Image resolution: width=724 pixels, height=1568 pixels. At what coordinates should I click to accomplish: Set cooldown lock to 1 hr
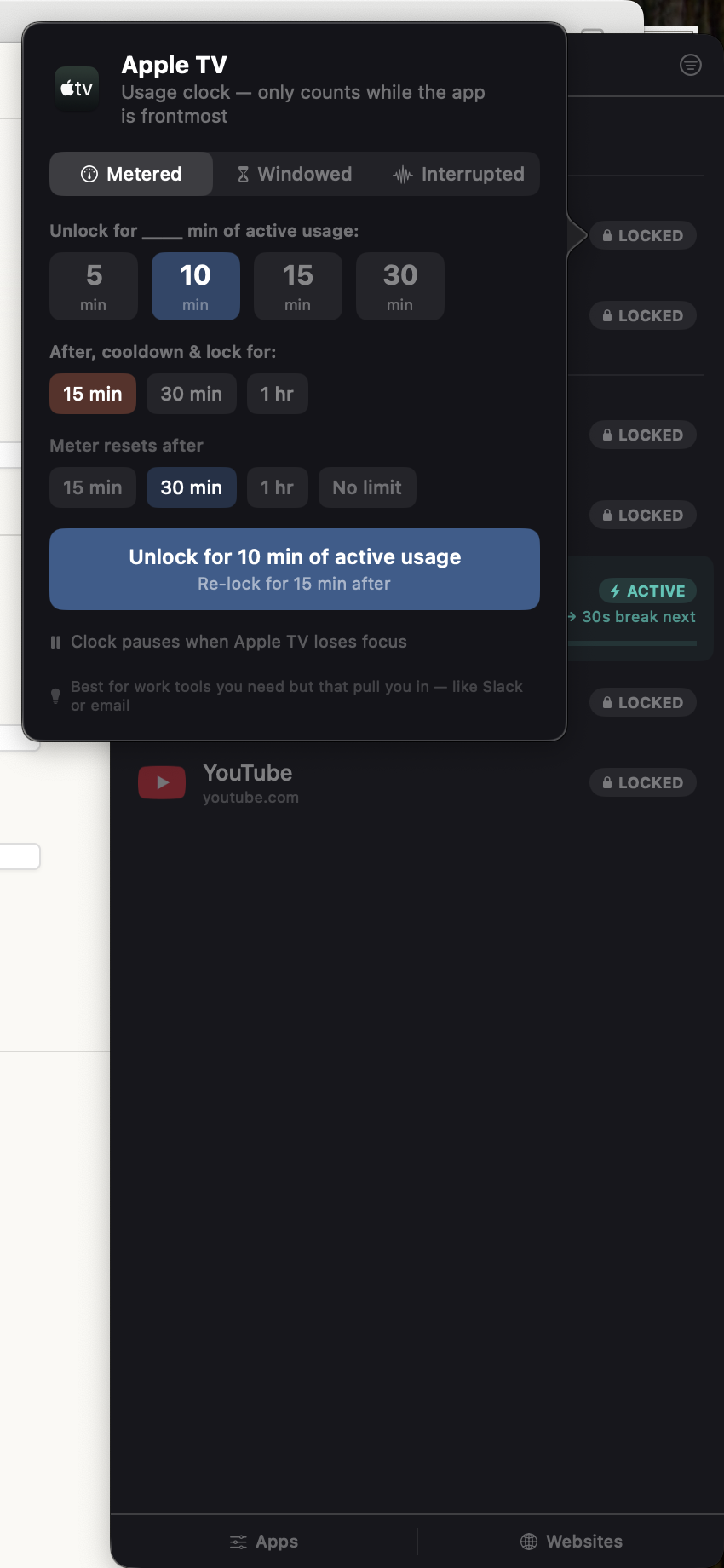(x=278, y=394)
